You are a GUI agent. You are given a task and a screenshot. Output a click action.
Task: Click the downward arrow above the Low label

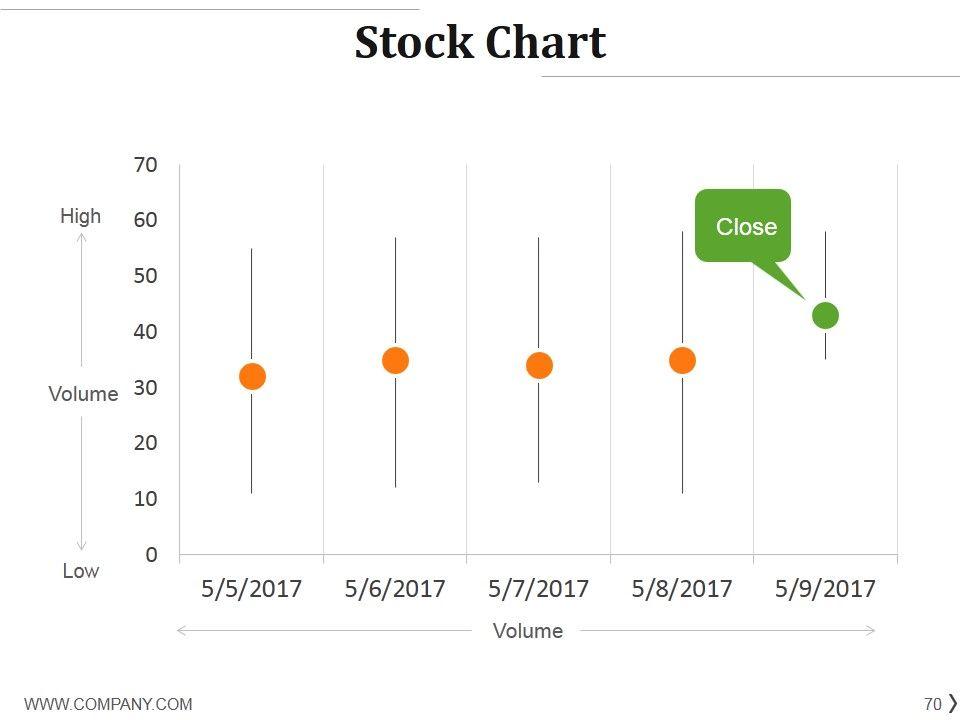pos(81,485)
